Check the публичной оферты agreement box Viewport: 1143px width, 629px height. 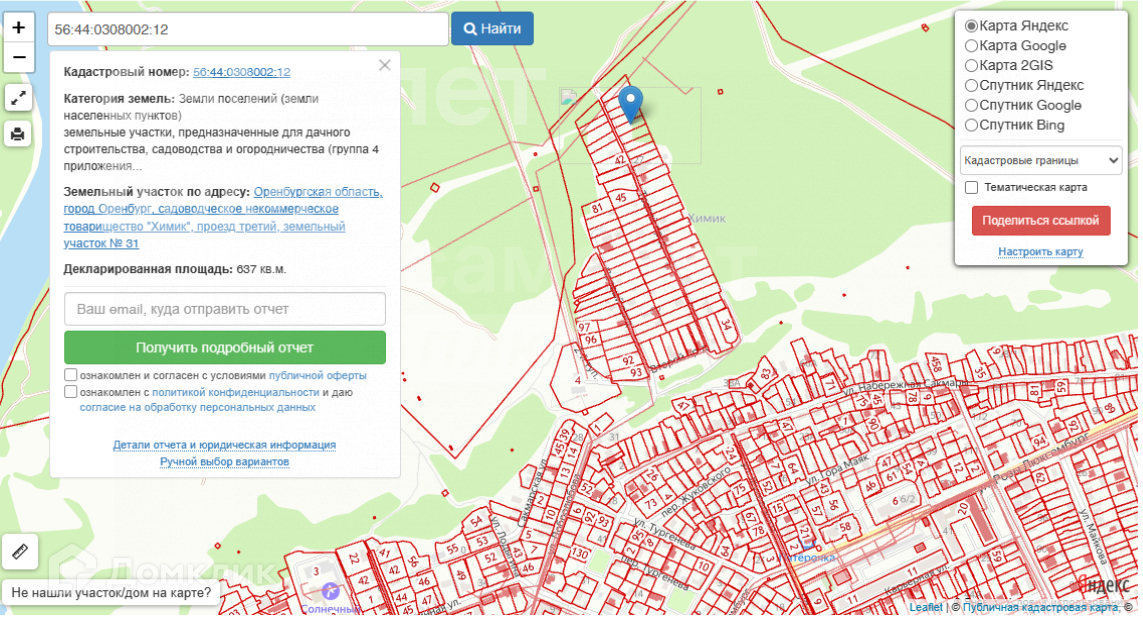pyautogui.click(x=71, y=375)
